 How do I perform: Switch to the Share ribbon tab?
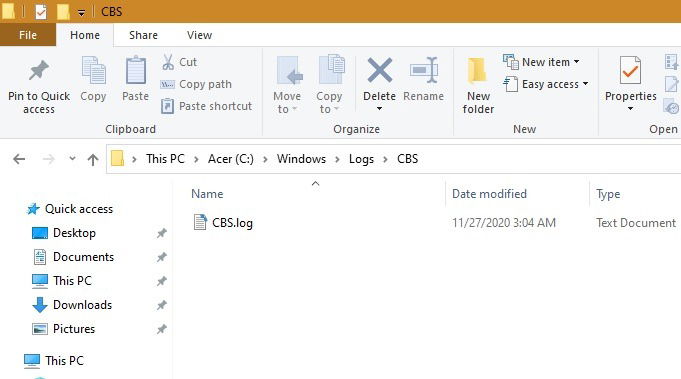[143, 35]
